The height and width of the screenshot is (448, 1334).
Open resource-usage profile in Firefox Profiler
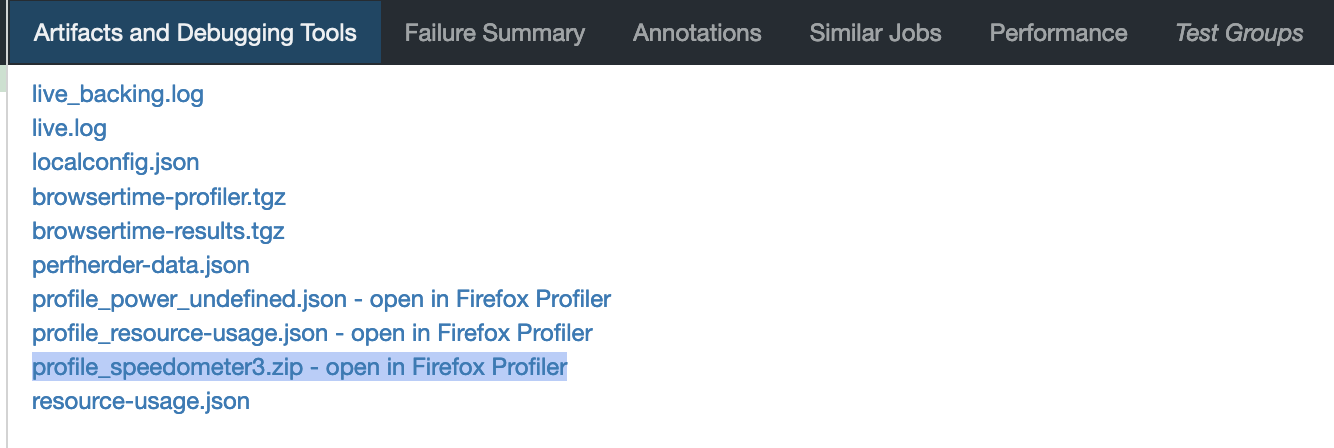[471, 333]
